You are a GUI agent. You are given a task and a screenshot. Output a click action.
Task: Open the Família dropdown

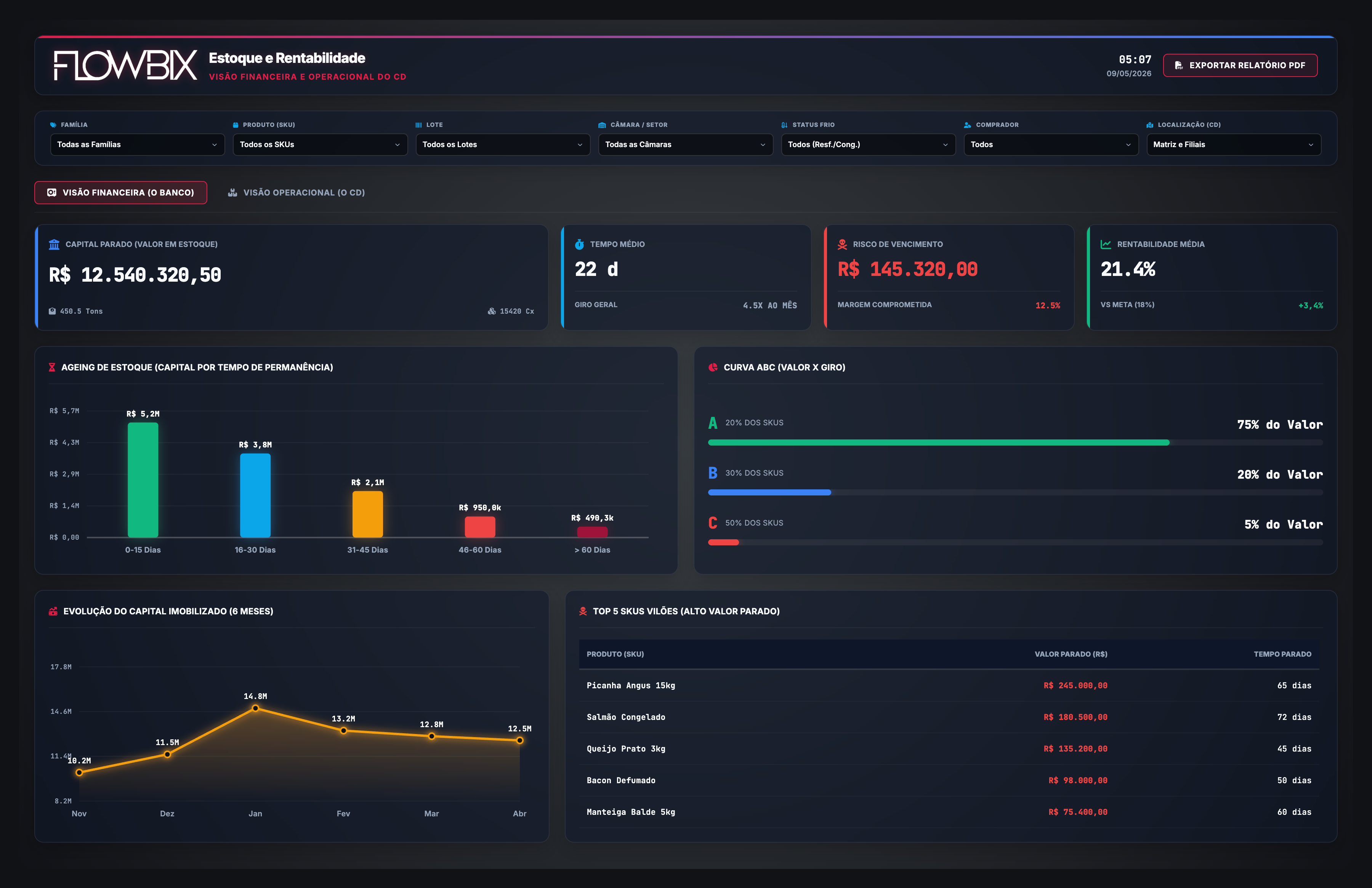pyautogui.click(x=137, y=145)
